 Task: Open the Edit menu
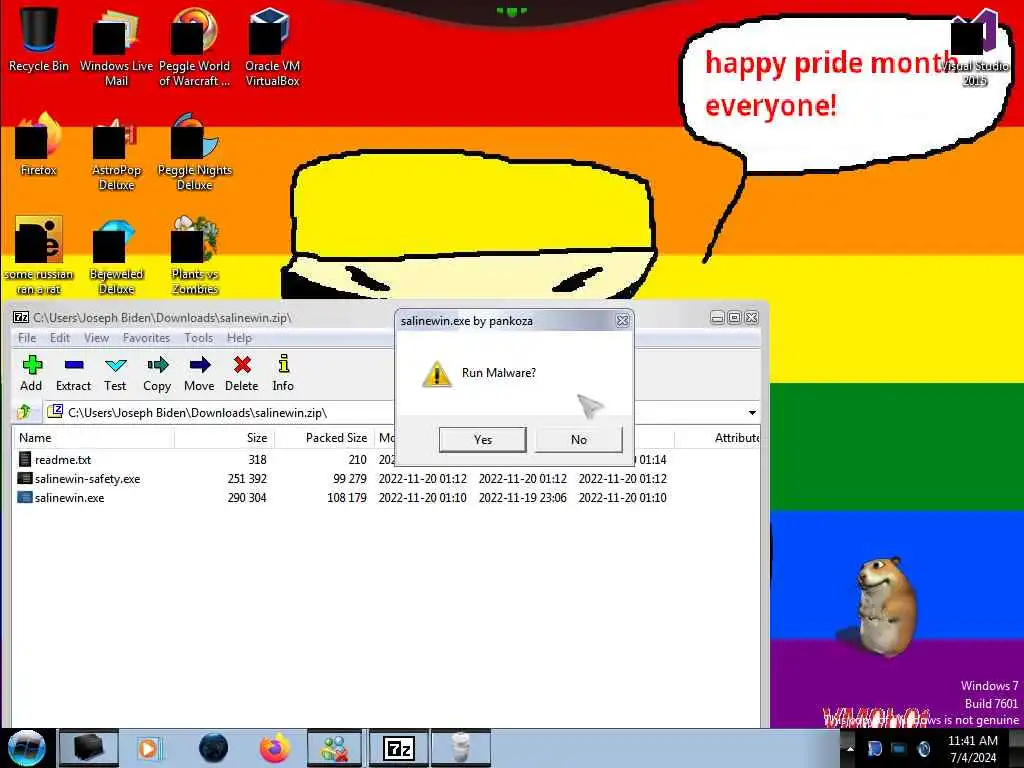click(60, 338)
